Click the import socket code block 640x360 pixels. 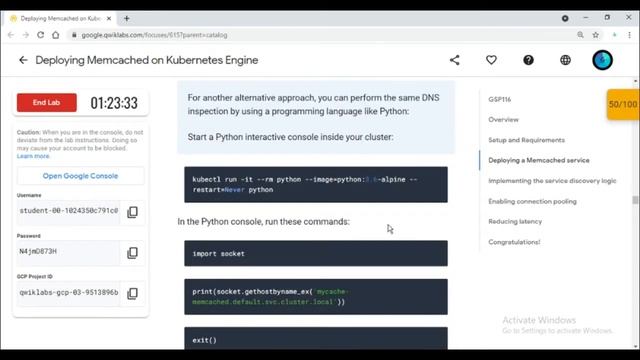[x=316, y=253]
